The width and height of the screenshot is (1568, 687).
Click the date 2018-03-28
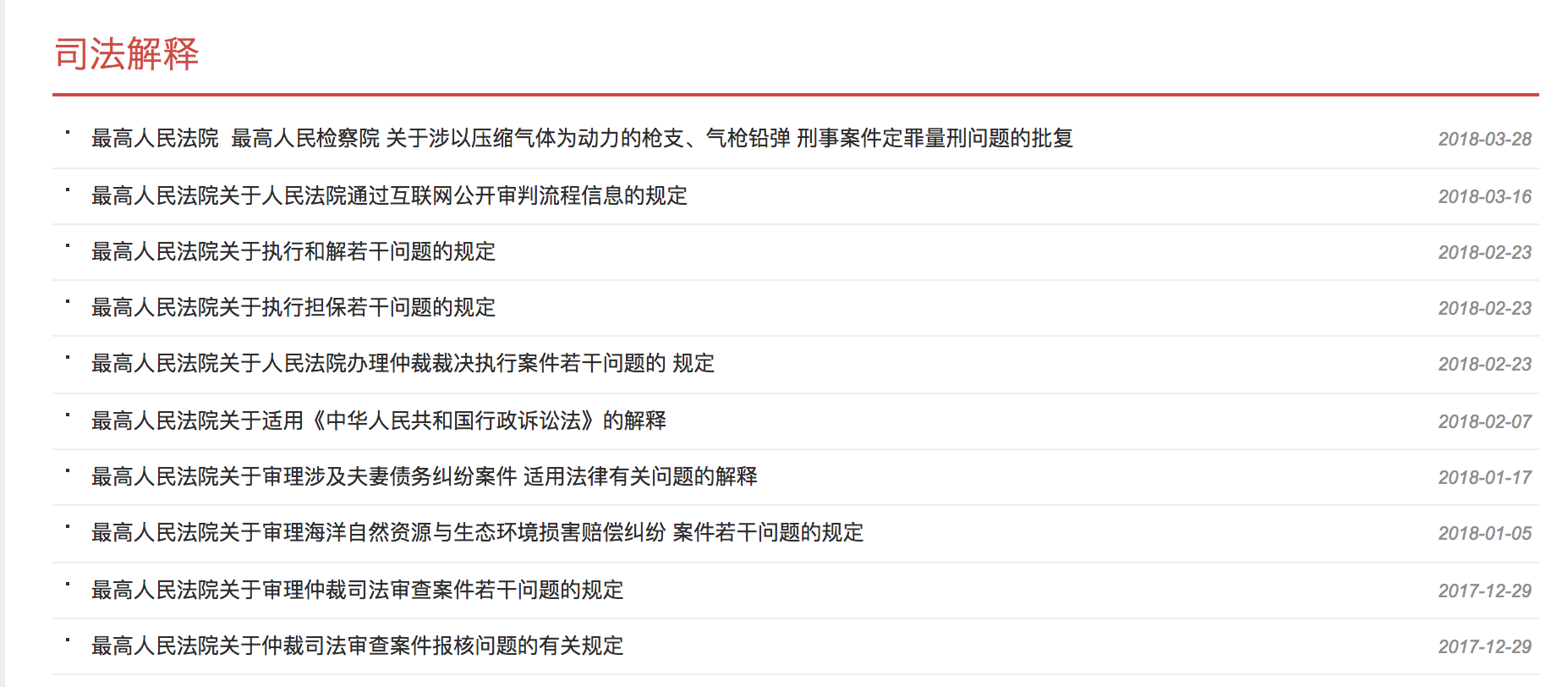(x=1484, y=139)
